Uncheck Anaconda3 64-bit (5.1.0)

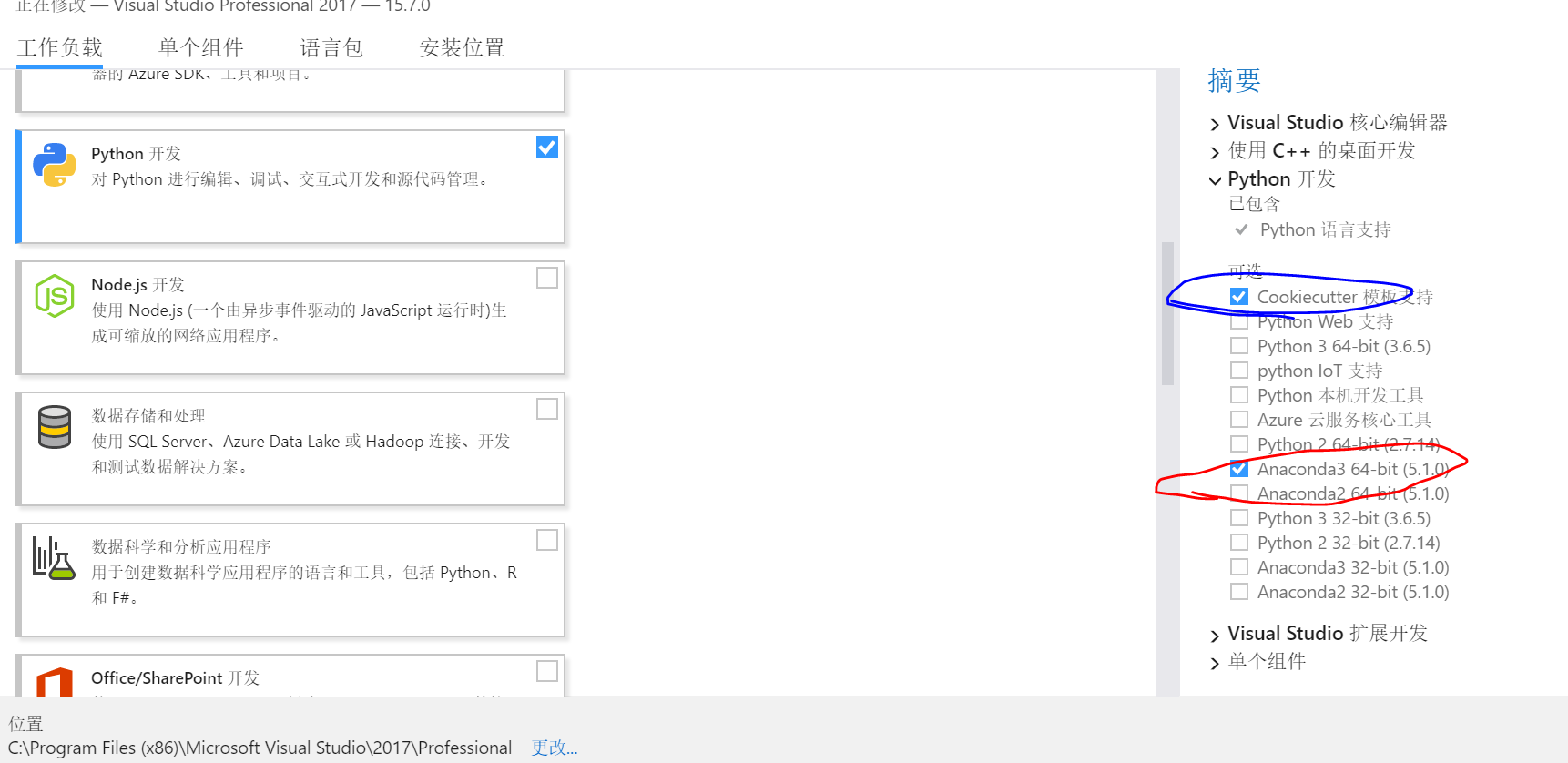[x=1239, y=469]
